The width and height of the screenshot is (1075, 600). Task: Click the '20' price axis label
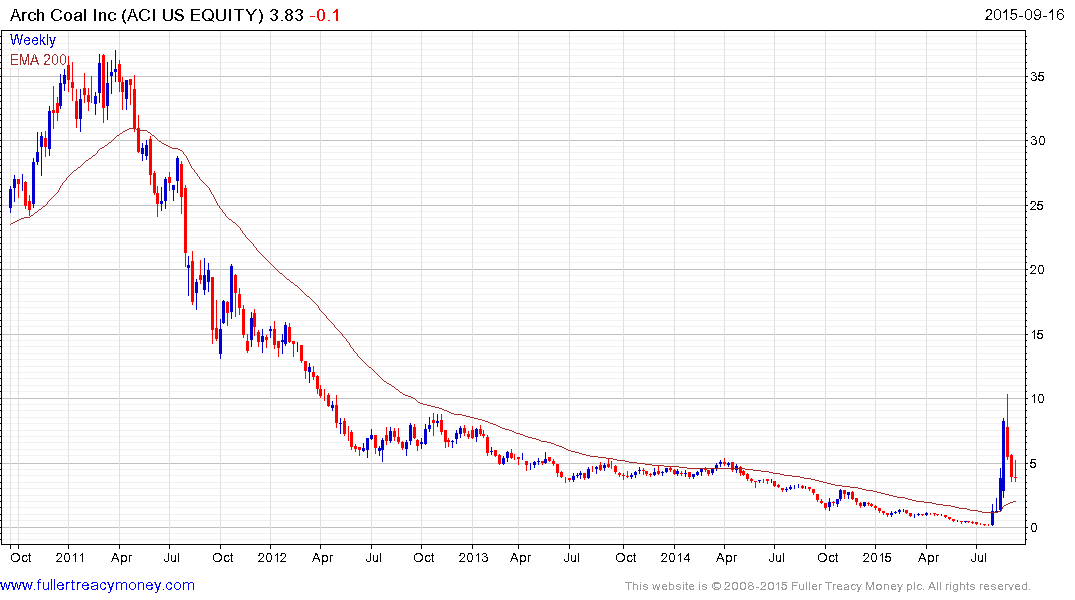1037,269
